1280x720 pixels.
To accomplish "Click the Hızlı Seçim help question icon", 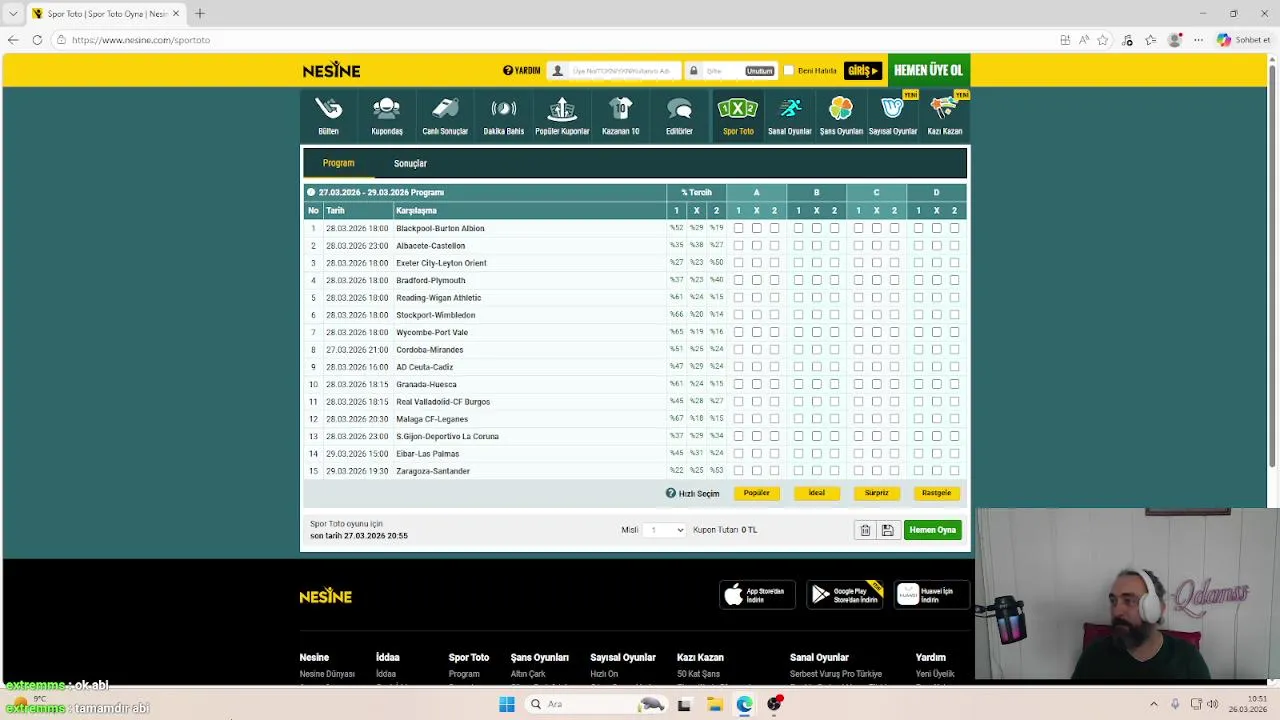I will 671,493.
